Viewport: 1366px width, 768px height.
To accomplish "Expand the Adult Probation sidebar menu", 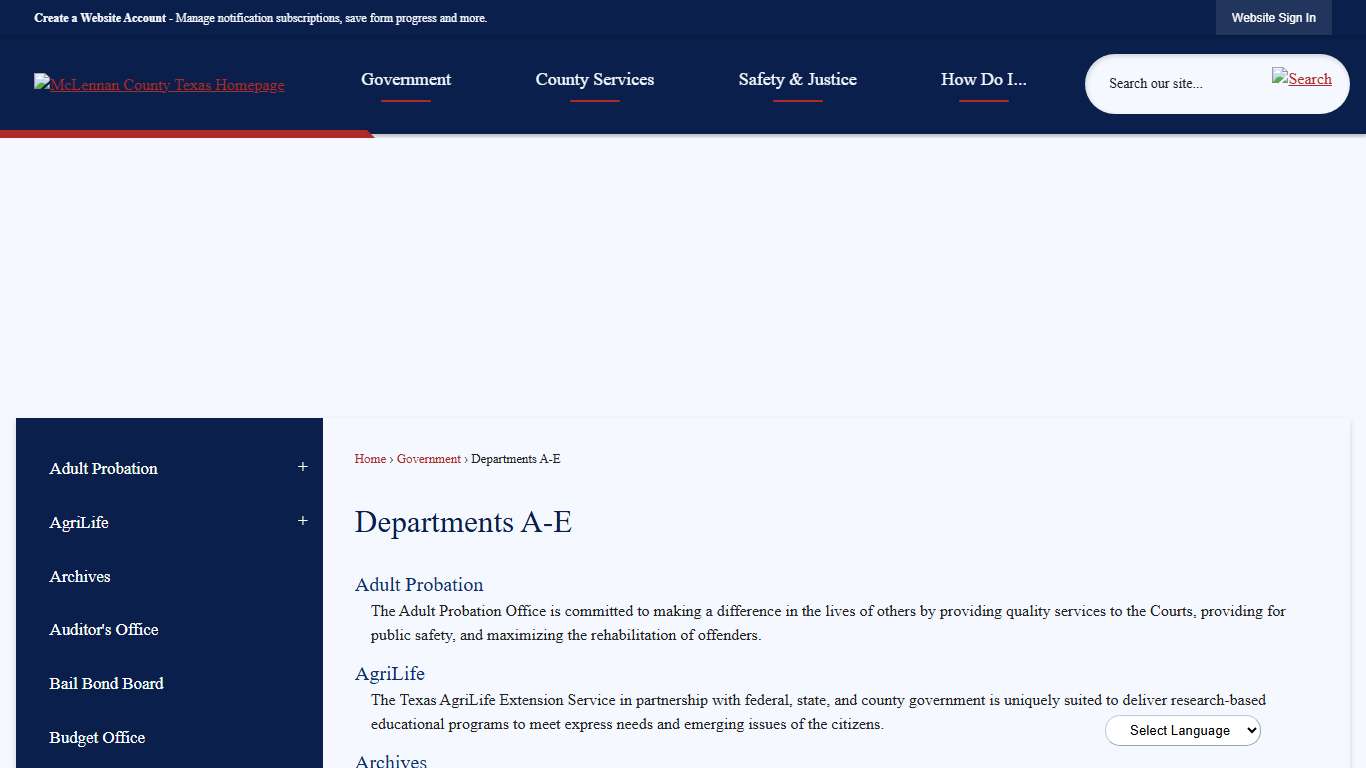I will (302, 467).
